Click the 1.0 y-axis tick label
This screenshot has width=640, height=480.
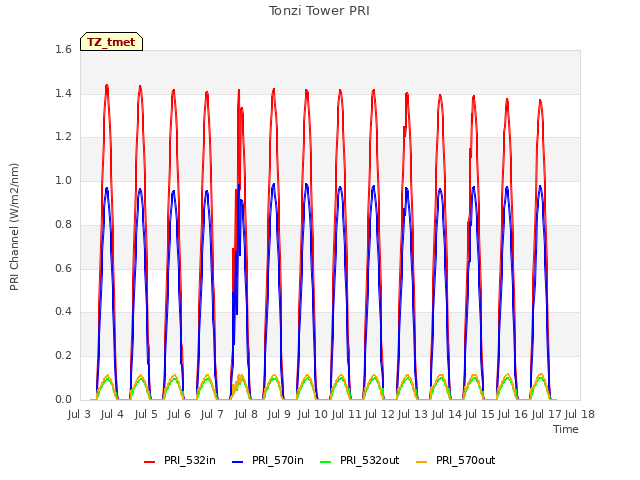pos(63,180)
